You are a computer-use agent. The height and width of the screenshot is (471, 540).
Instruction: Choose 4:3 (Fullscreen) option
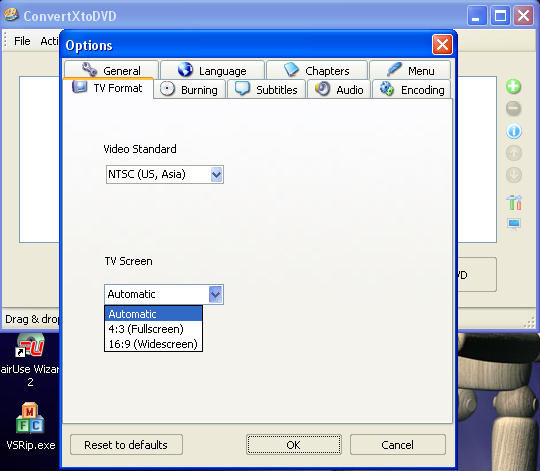coord(153,329)
